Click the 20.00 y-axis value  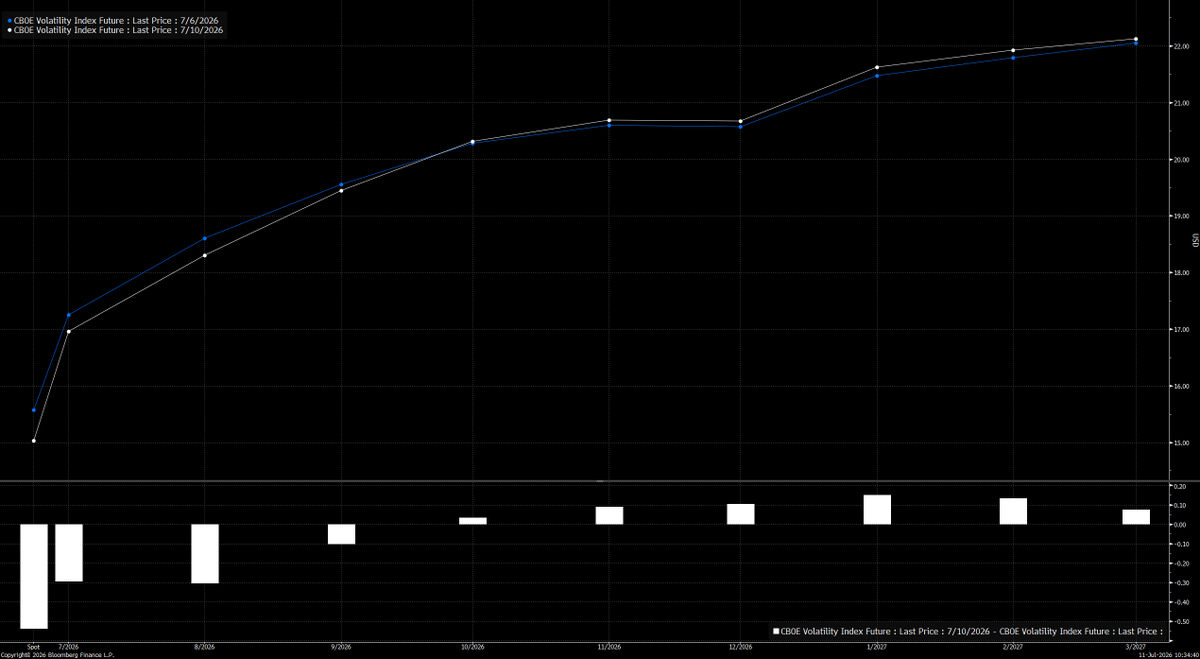[1181, 160]
